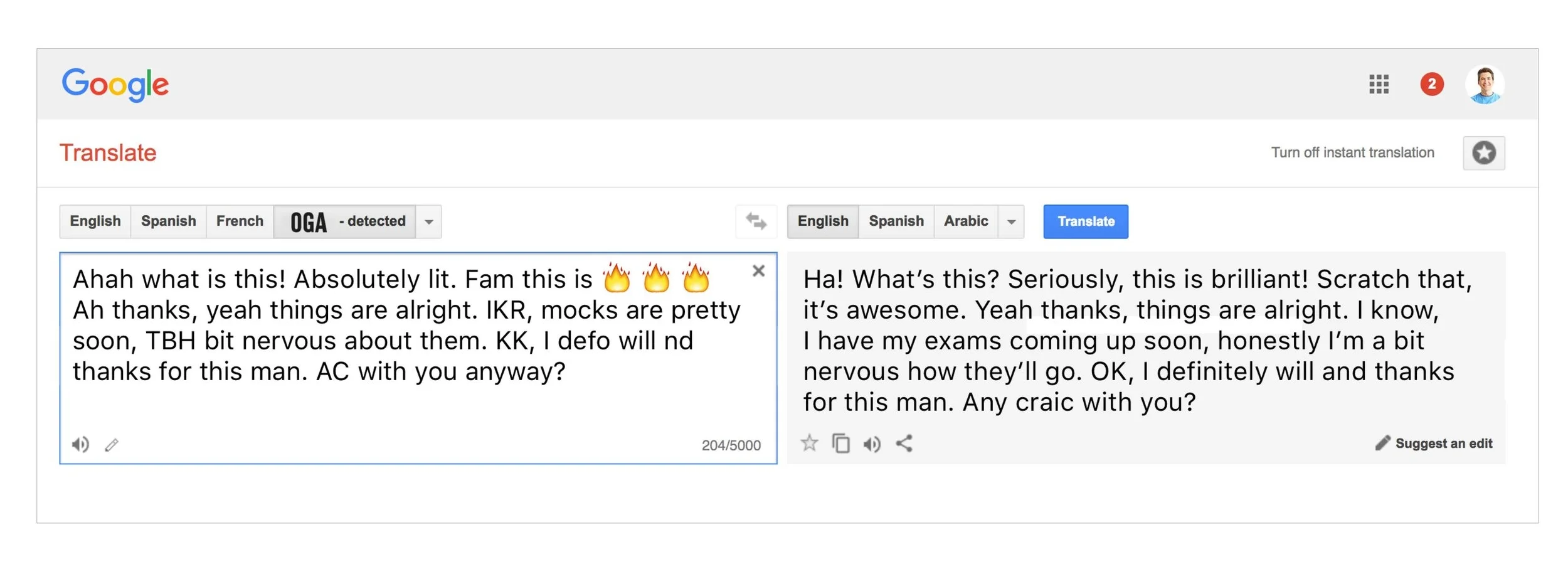The width and height of the screenshot is (1568, 574).
Task: Open the handwriting pencil input tool
Action: tap(112, 445)
